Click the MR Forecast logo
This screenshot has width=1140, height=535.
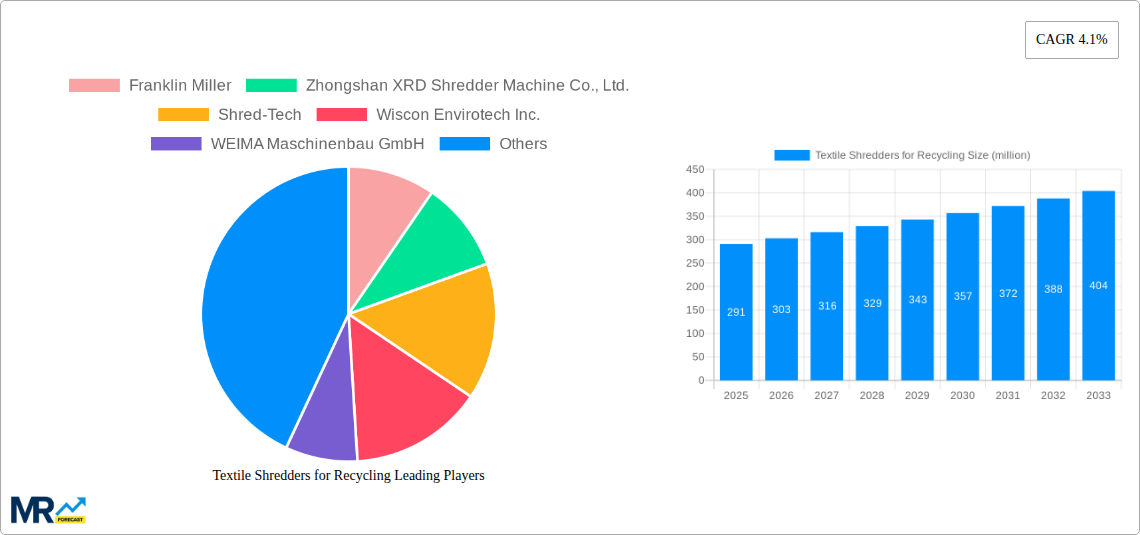[x=49, y=510]
